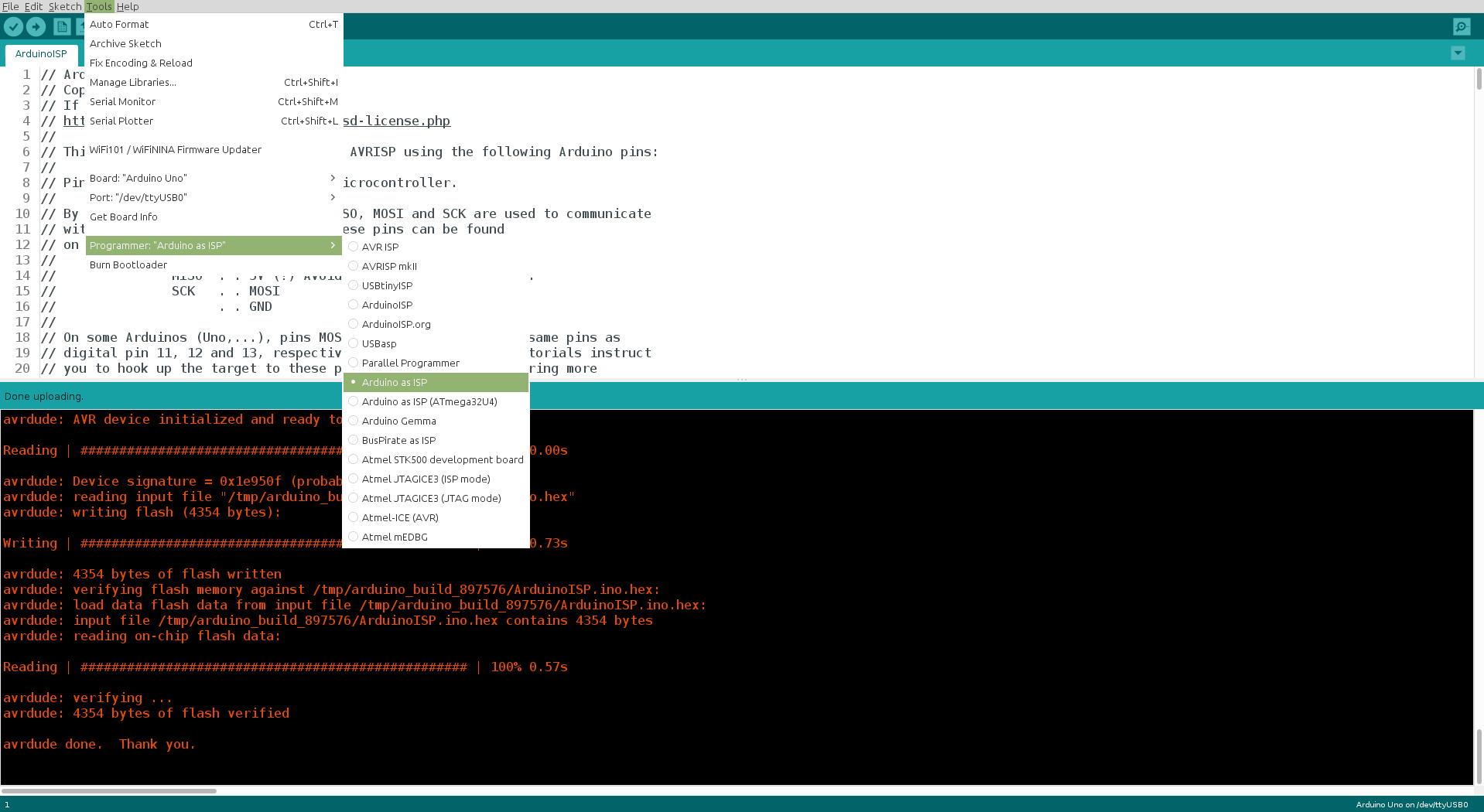Click the console horizontal scrollbar thumb
The width and height of the screenshot is (1484, 812).
click(x=108, y=790)
